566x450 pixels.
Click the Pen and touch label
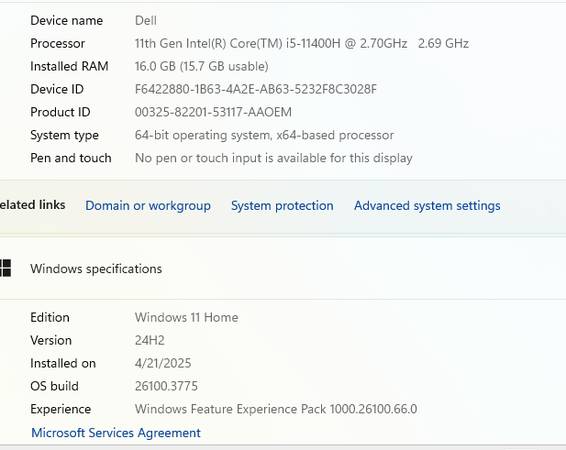71,158
